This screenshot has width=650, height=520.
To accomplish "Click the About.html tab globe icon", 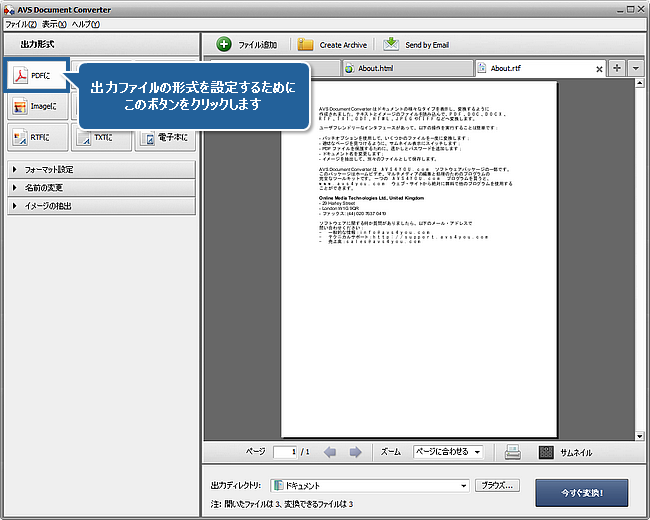I will (x=349, y=68).
